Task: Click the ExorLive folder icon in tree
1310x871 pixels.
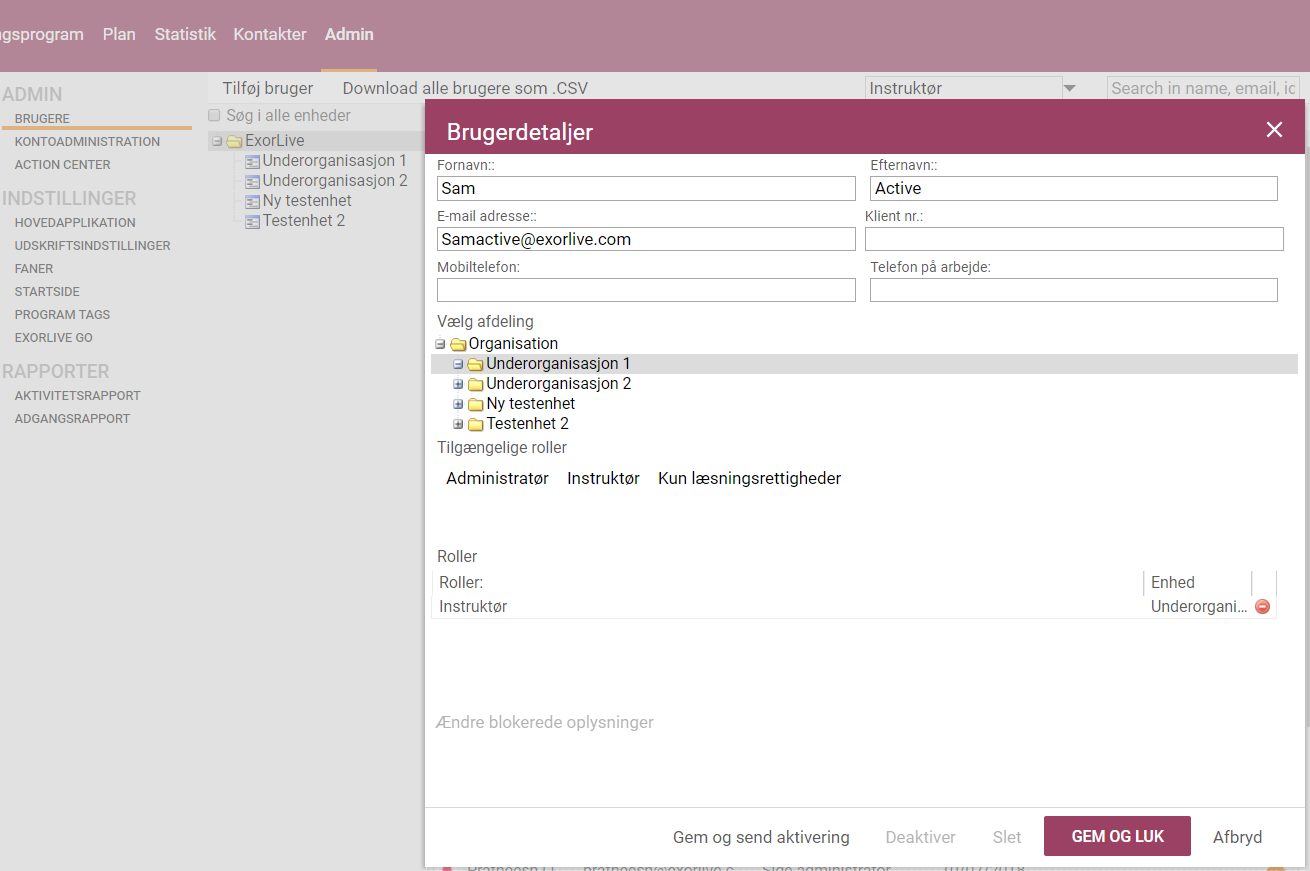Action: tap(235, 141)
